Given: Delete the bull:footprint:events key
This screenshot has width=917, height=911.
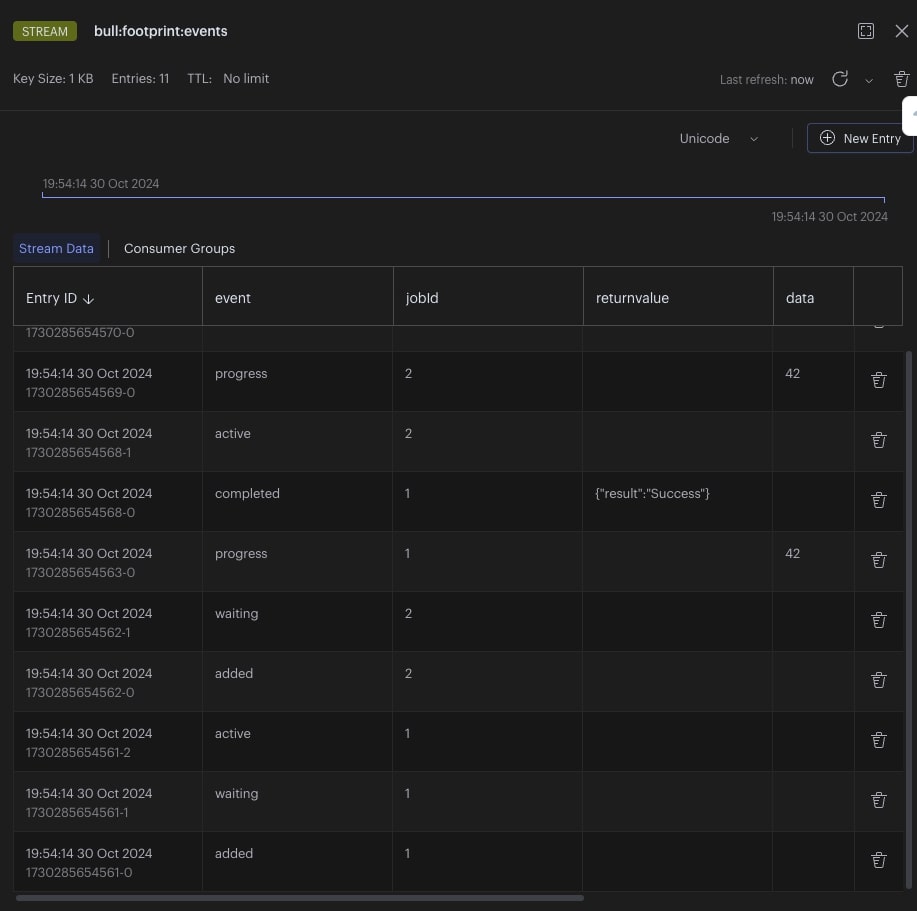Looking at the screenshot, I should 901,79.
